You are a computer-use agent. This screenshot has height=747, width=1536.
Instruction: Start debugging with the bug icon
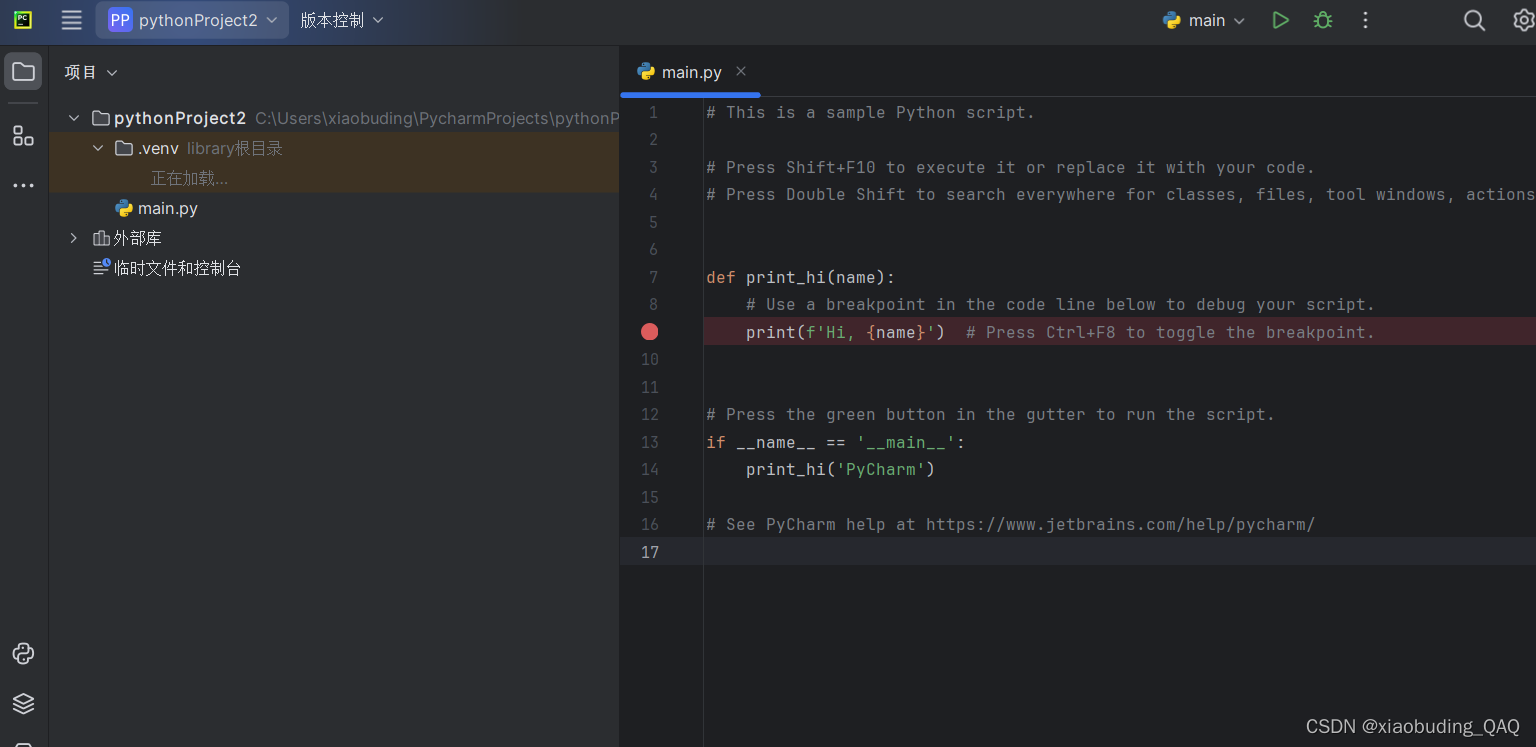(1323, 20)
